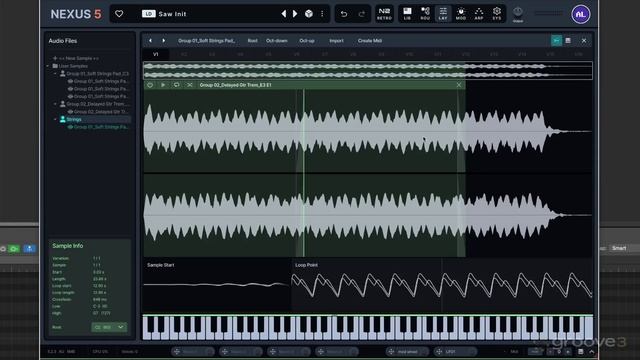Image resolution: width=640 pixels, height=360 pixels.
Task: Go to the previous sample arrow in editor
Action: [150, 40]
